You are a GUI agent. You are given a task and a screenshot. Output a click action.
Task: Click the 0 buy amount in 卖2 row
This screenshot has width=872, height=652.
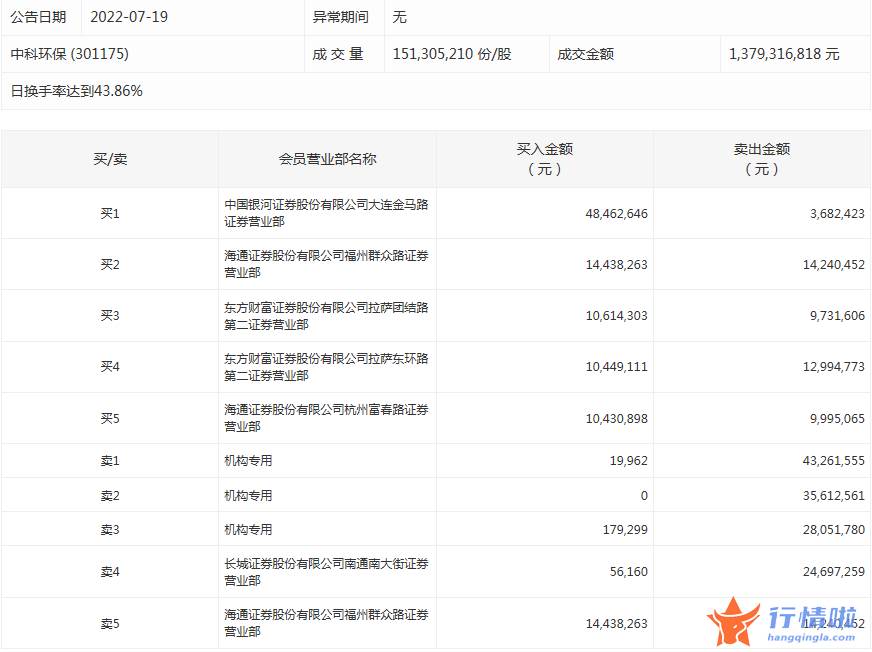pos(644,495)
